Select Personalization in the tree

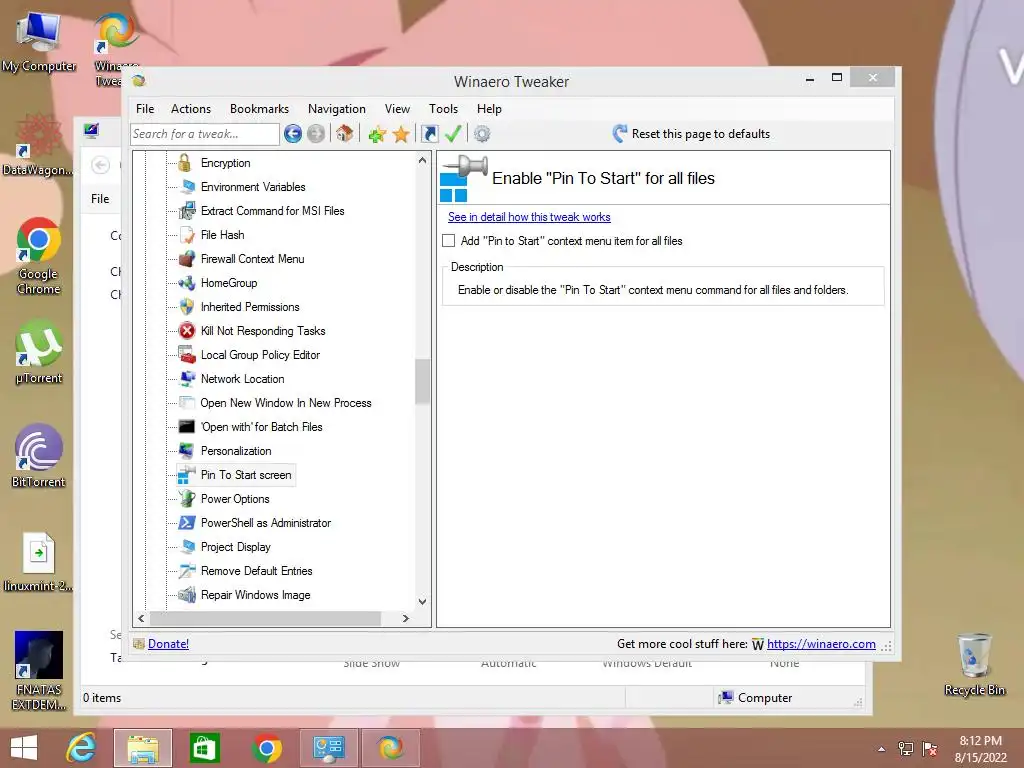click(236, 451)
